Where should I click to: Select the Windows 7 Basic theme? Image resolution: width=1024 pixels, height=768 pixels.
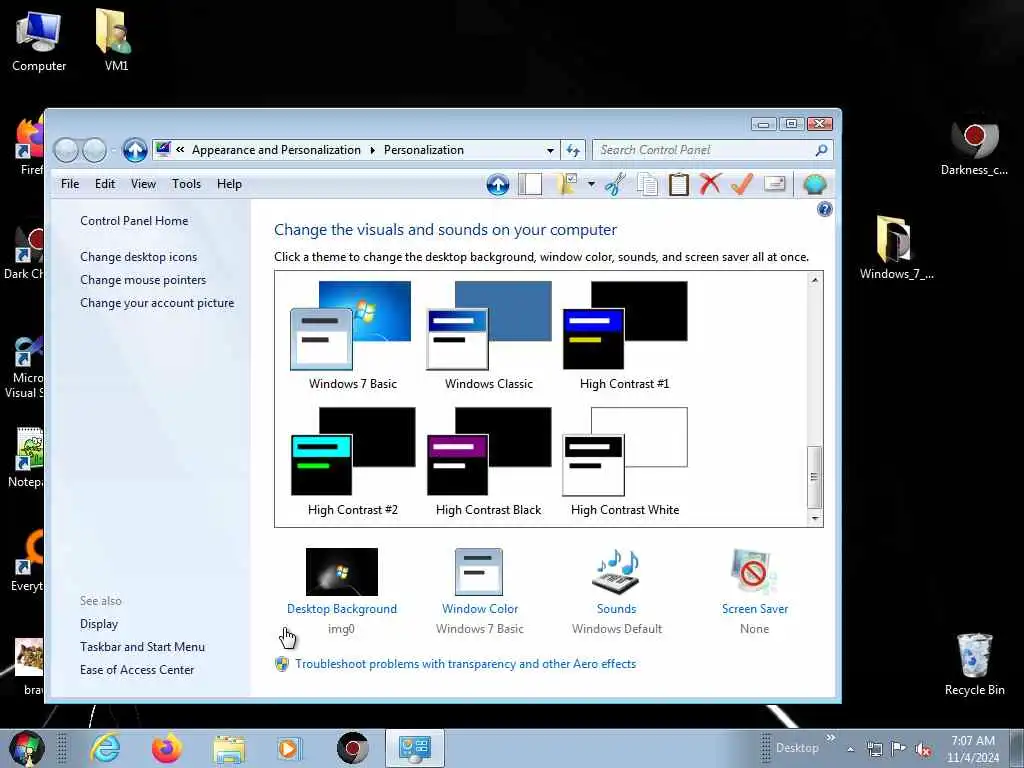click(352, 336)
